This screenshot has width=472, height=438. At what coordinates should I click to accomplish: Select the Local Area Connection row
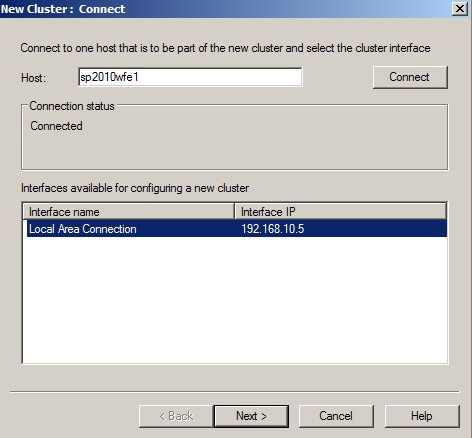pyautogui.click(x=237, y=229)
